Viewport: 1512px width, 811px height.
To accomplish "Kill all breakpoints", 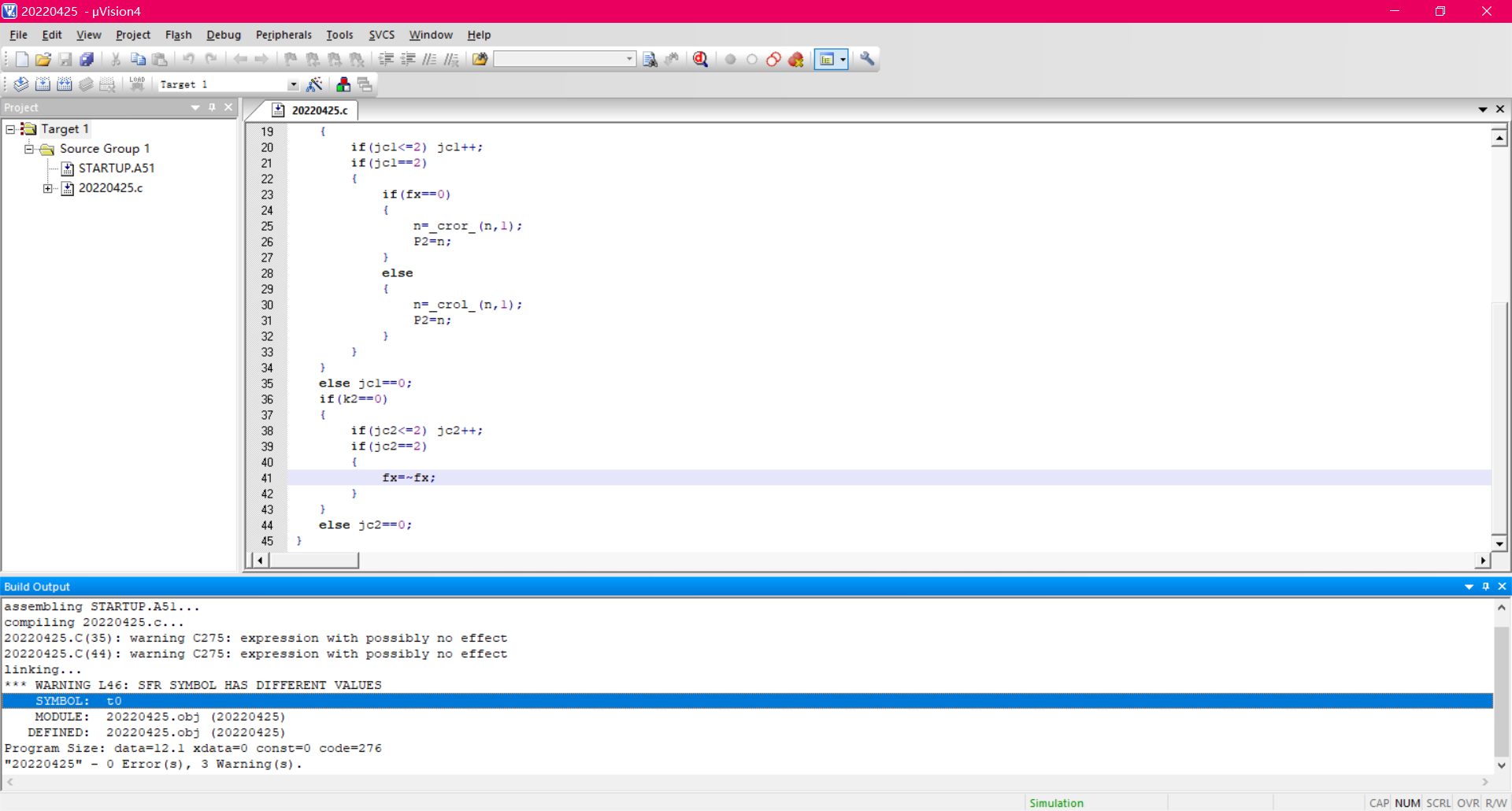I will [x=796, y=59].
